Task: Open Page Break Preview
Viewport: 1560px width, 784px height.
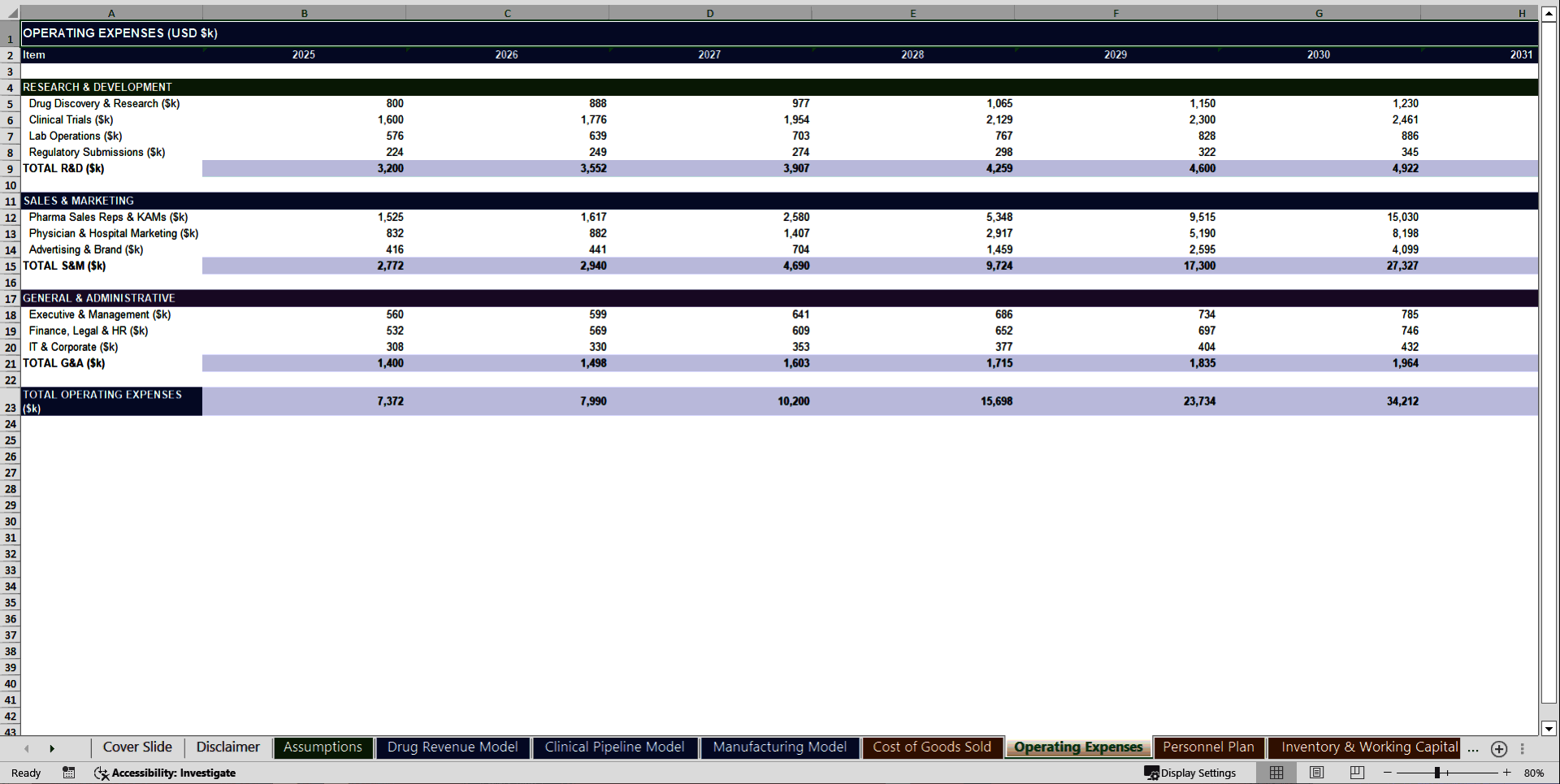Action: [x=1356, y=773]
